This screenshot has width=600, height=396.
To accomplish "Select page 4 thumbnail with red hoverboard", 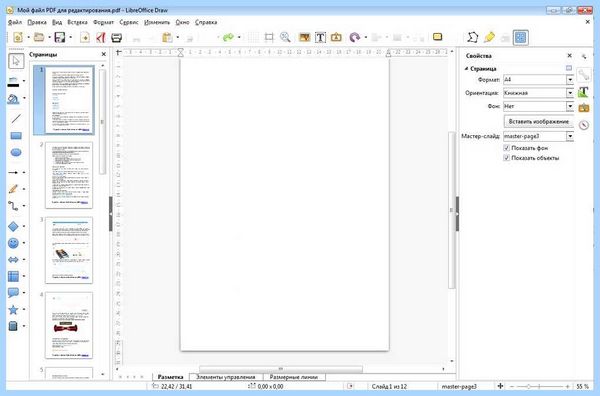I will point(69,325).
